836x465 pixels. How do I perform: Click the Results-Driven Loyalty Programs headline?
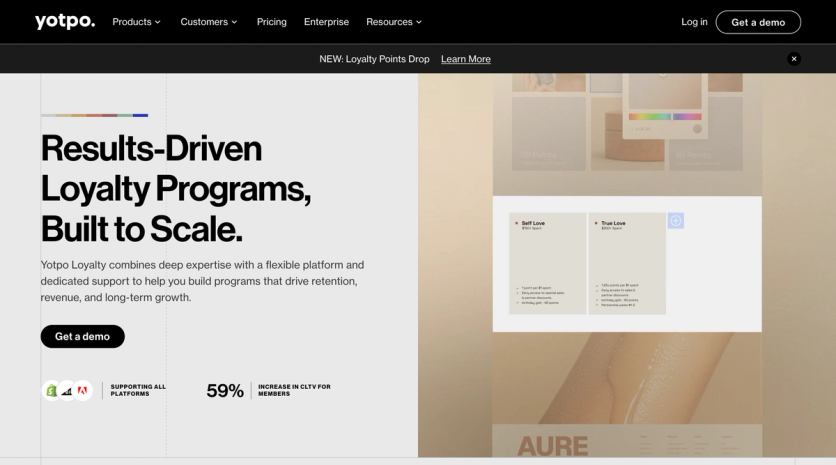pyautogui.click(x=176, y=188)
